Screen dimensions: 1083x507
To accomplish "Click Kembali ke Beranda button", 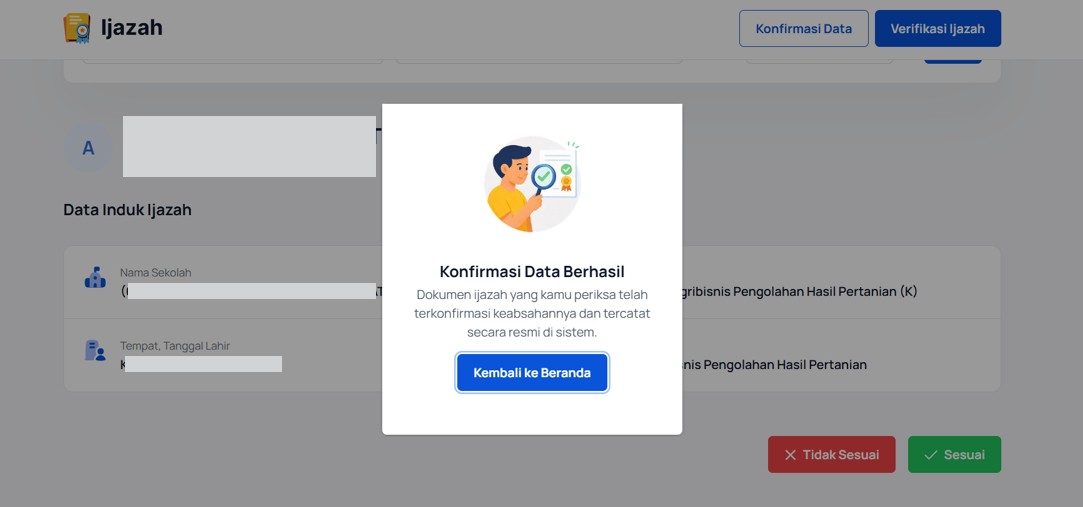I will click(532, 373).
